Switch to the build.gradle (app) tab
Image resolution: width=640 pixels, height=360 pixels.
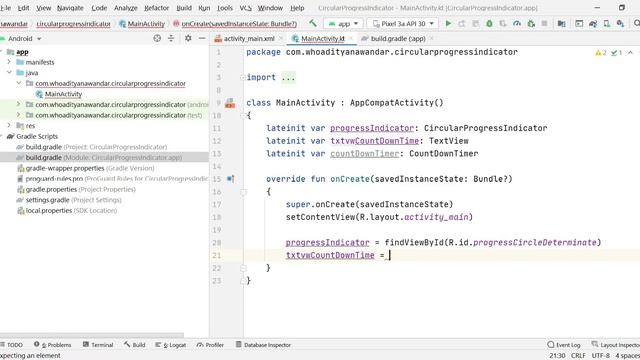(x=398, y=38)
